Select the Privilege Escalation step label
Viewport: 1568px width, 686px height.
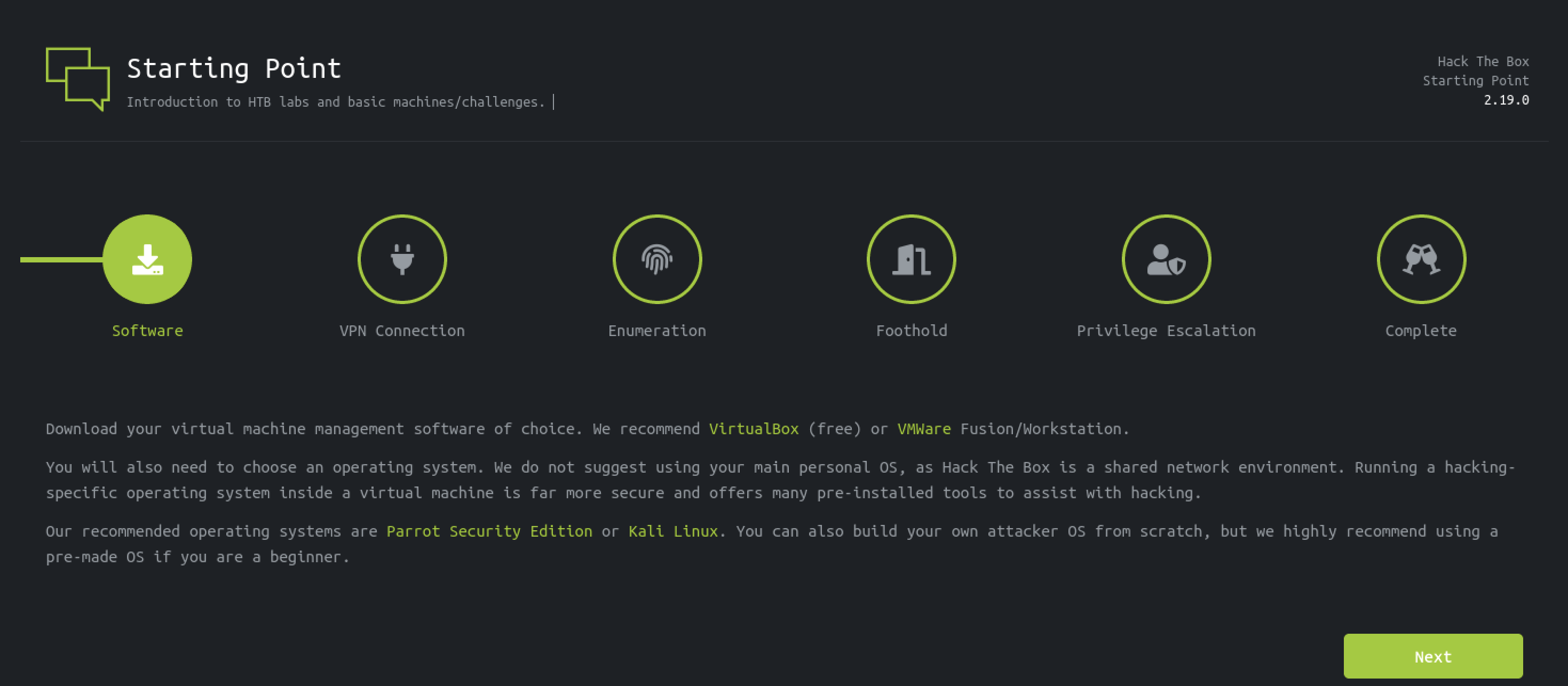[1166, 331]
